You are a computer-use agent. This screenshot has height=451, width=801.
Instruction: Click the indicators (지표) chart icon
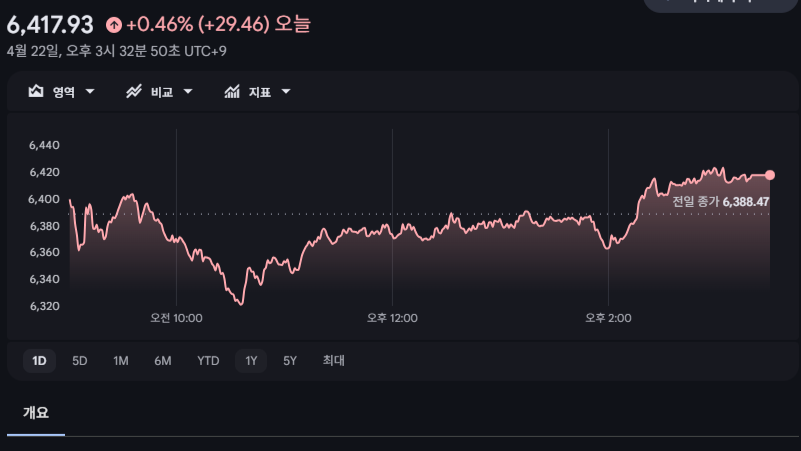[232, 92]
